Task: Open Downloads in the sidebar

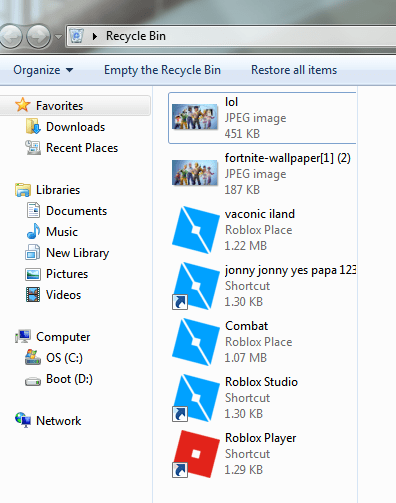Action: 75,127
